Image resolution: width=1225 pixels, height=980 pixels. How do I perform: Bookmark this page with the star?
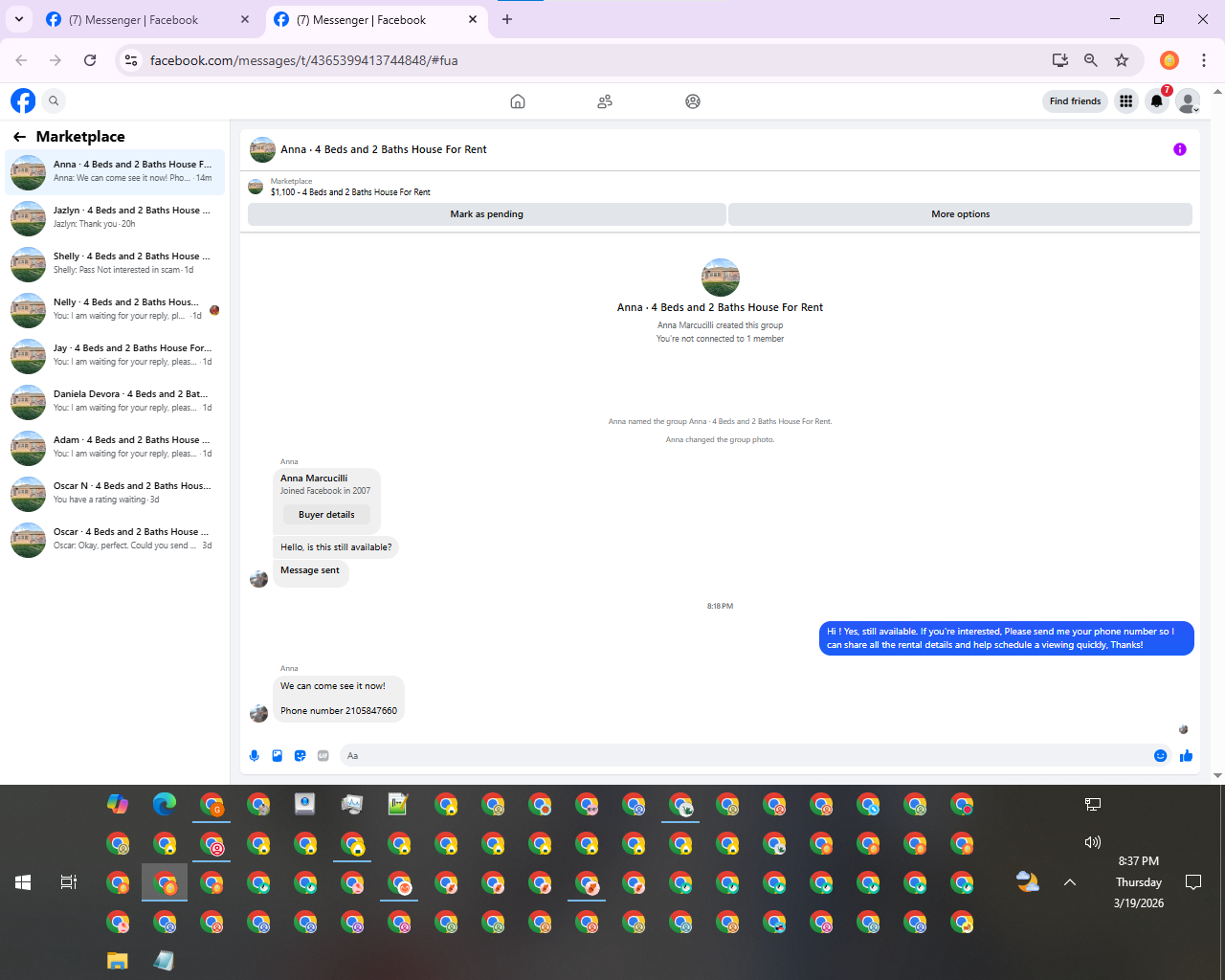point(1122,60)
